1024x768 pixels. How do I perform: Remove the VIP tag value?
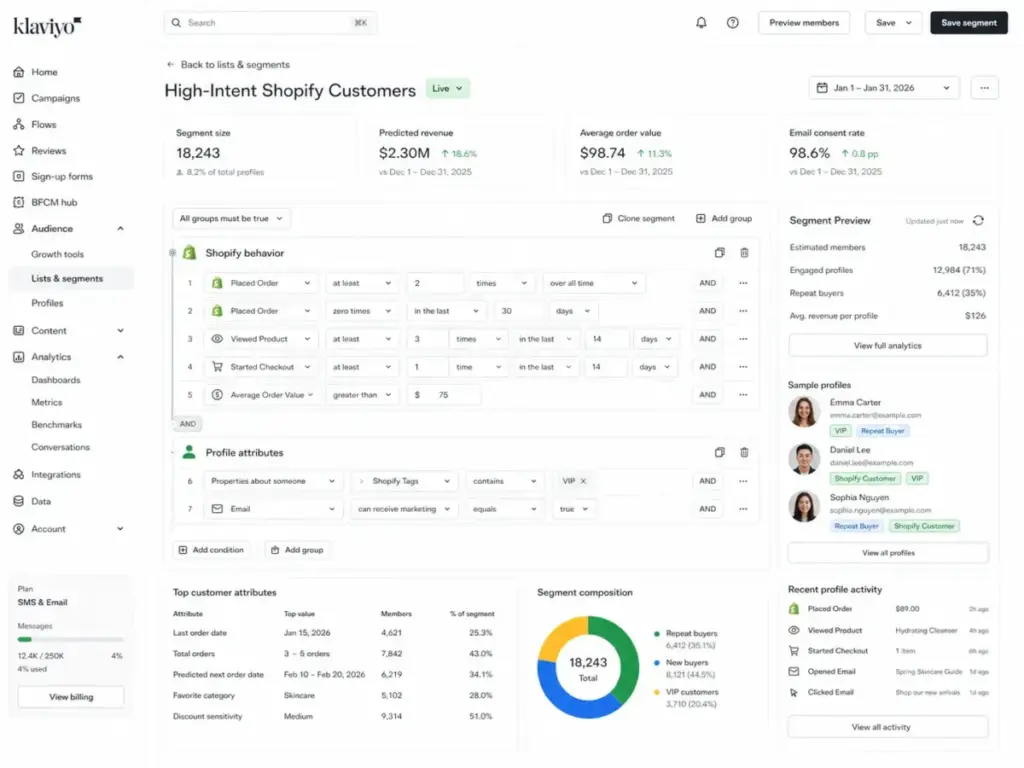click(x=583, y=481)
